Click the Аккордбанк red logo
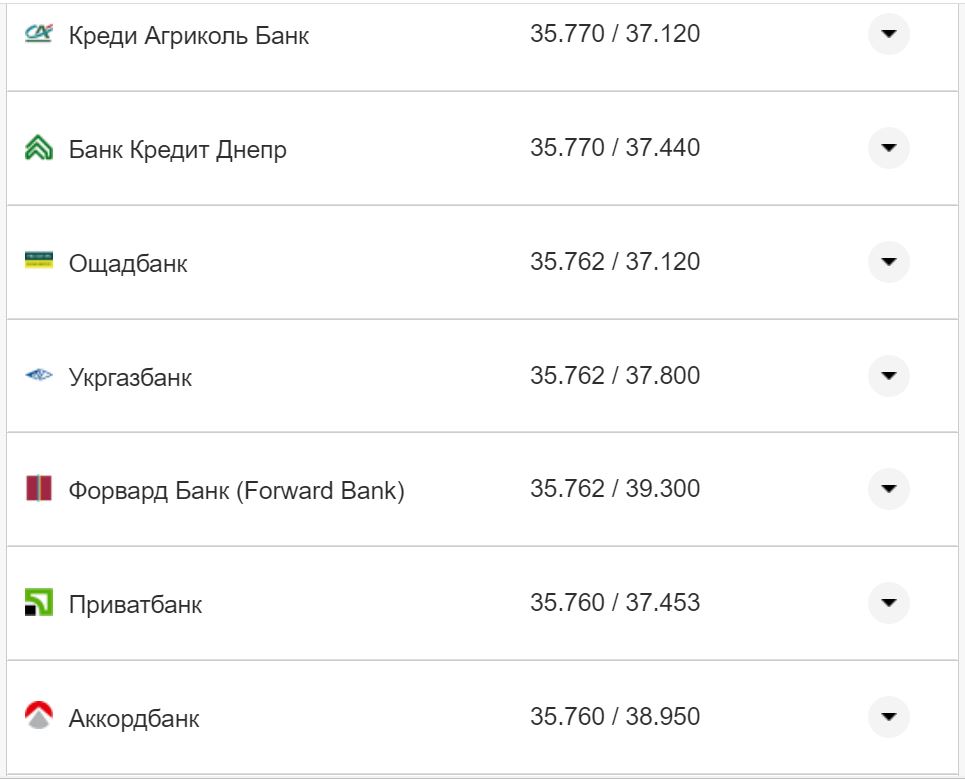The height and width of the screenshot is (779, 965). click(x=35, y=716)
